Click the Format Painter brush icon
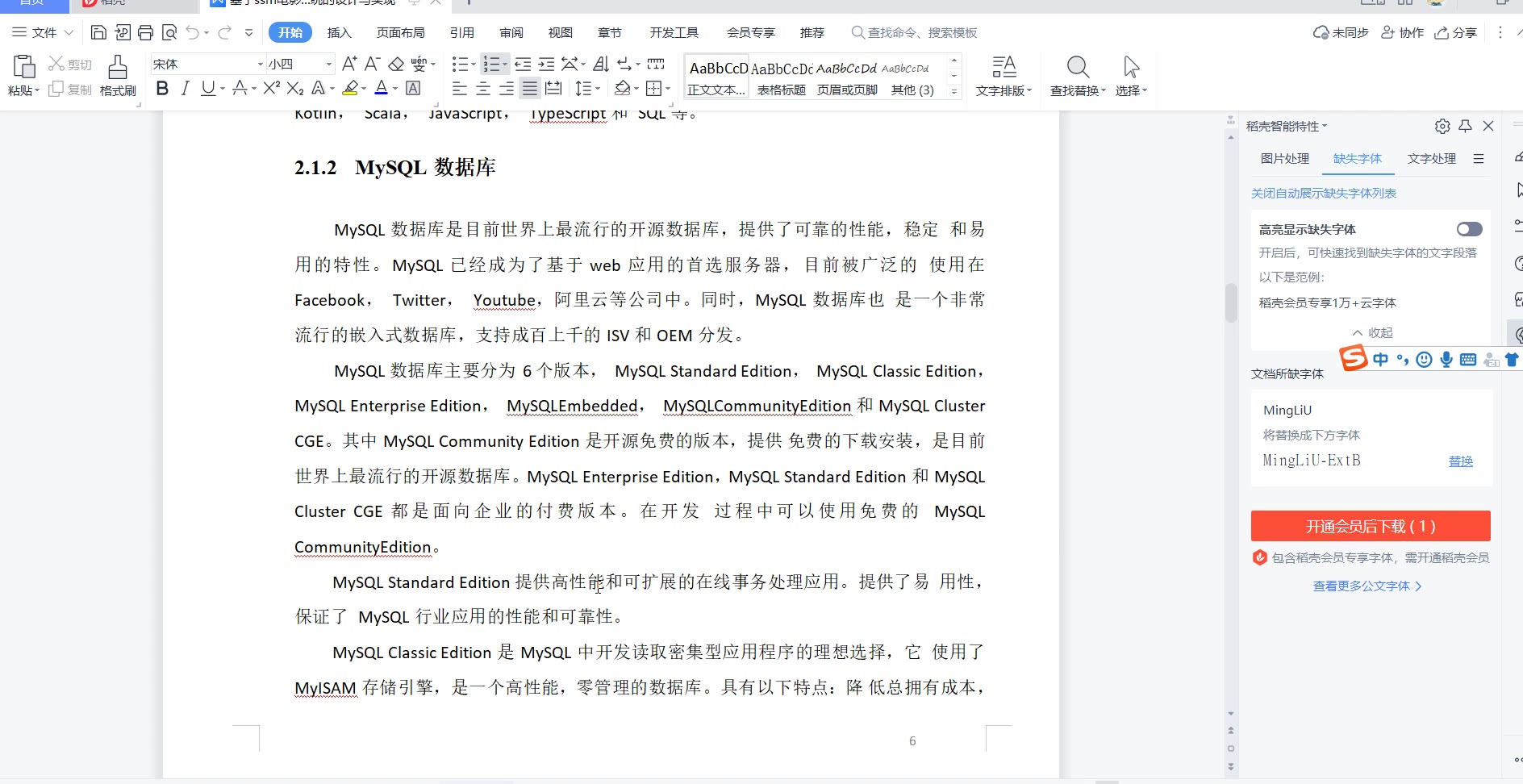Image resolution: width=1523 pixels, height=784 pixels. pyautogui.click(x=118, y=66)
